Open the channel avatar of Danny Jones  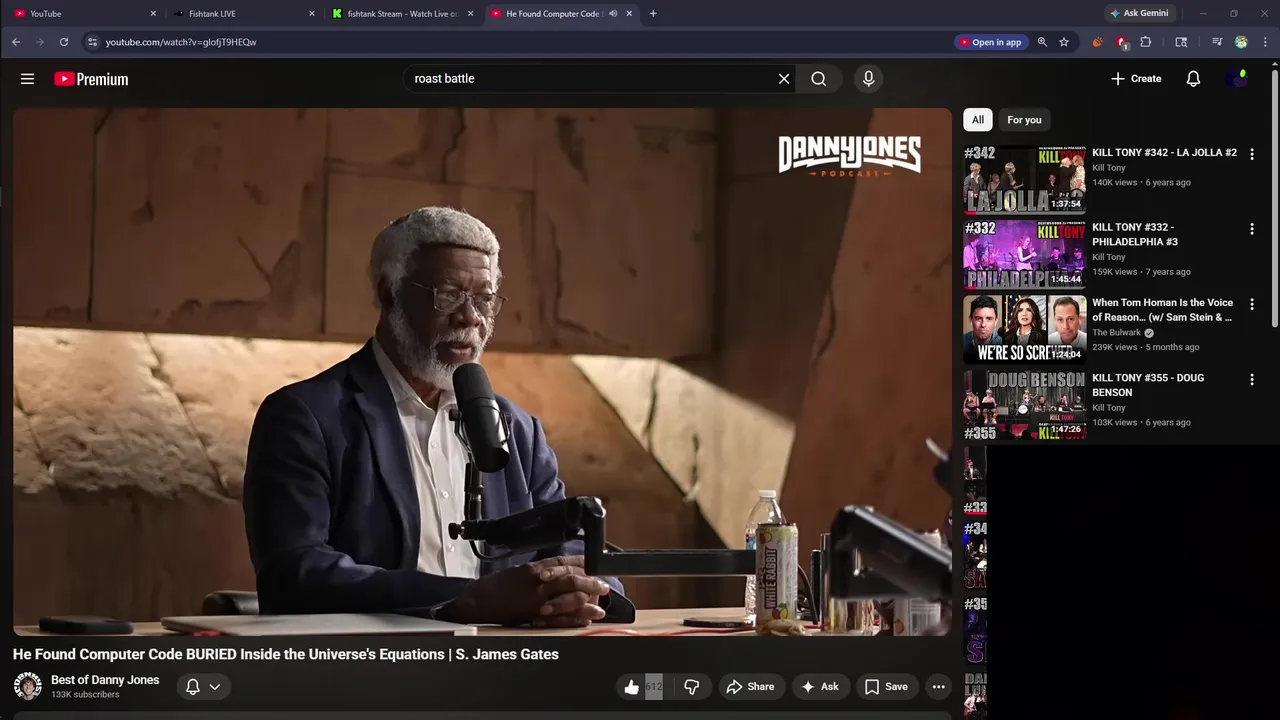click(28, 686)
